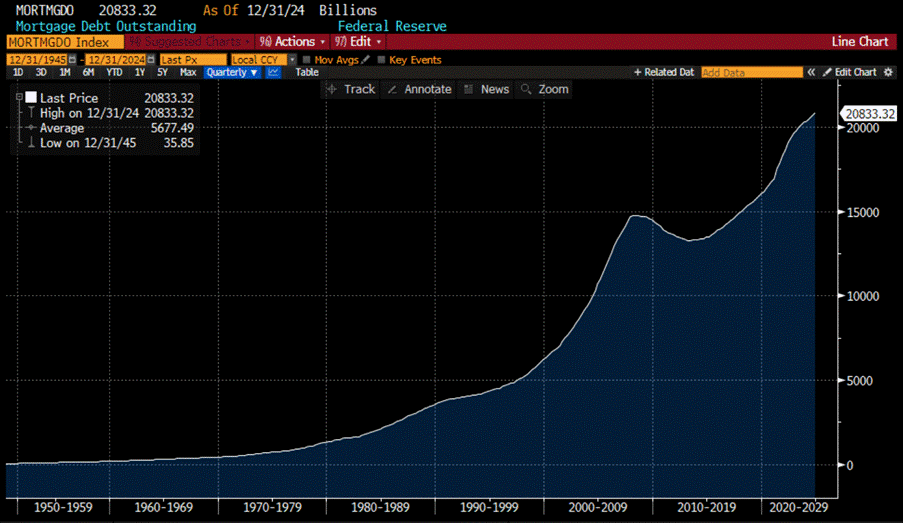Focus end date field 12/31/2024
The width and height of the screenshot is (903, 523).
(x=116, y=59)
